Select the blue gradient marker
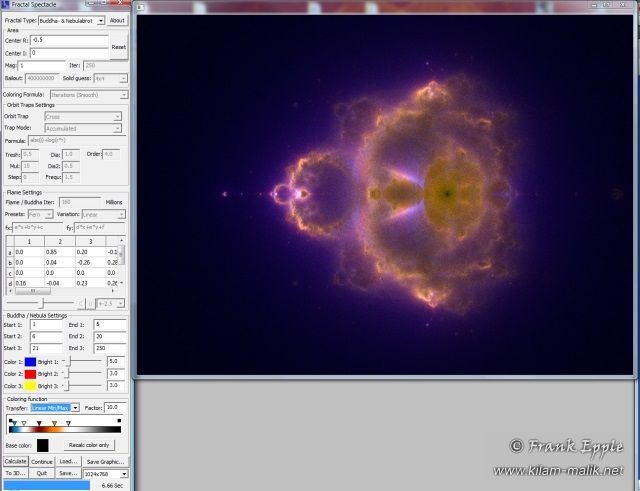This screenshot has height=491, width=640. coord(14,424)
